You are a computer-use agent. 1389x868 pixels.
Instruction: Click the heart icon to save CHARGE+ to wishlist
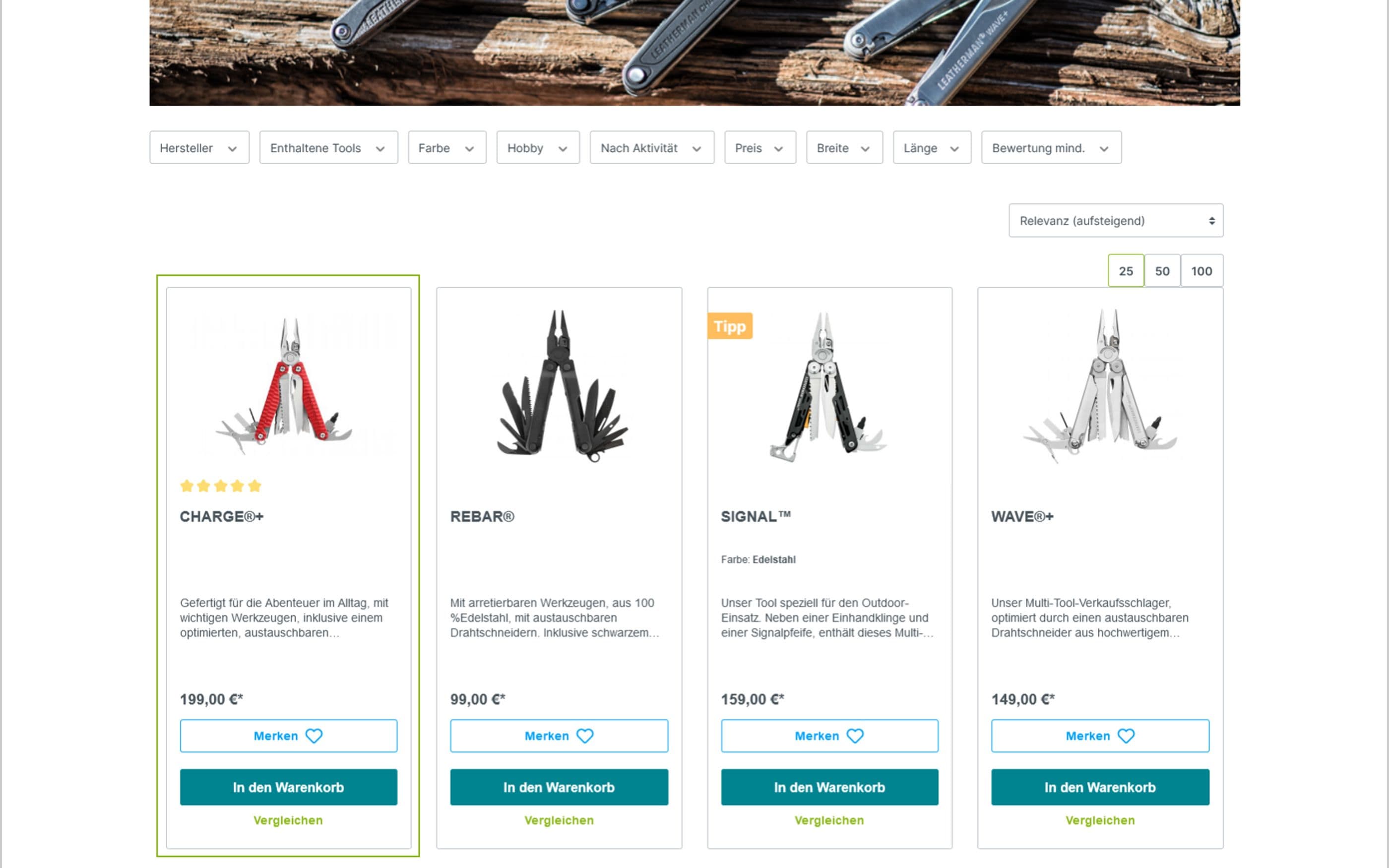pos(315,736)
